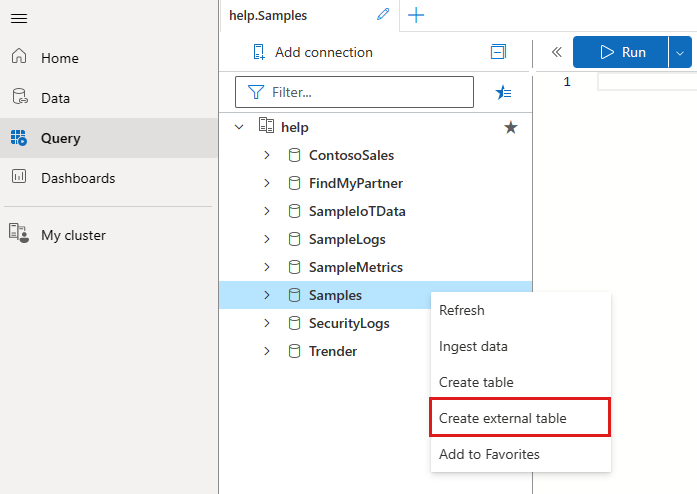Click Add connection button

313,52
